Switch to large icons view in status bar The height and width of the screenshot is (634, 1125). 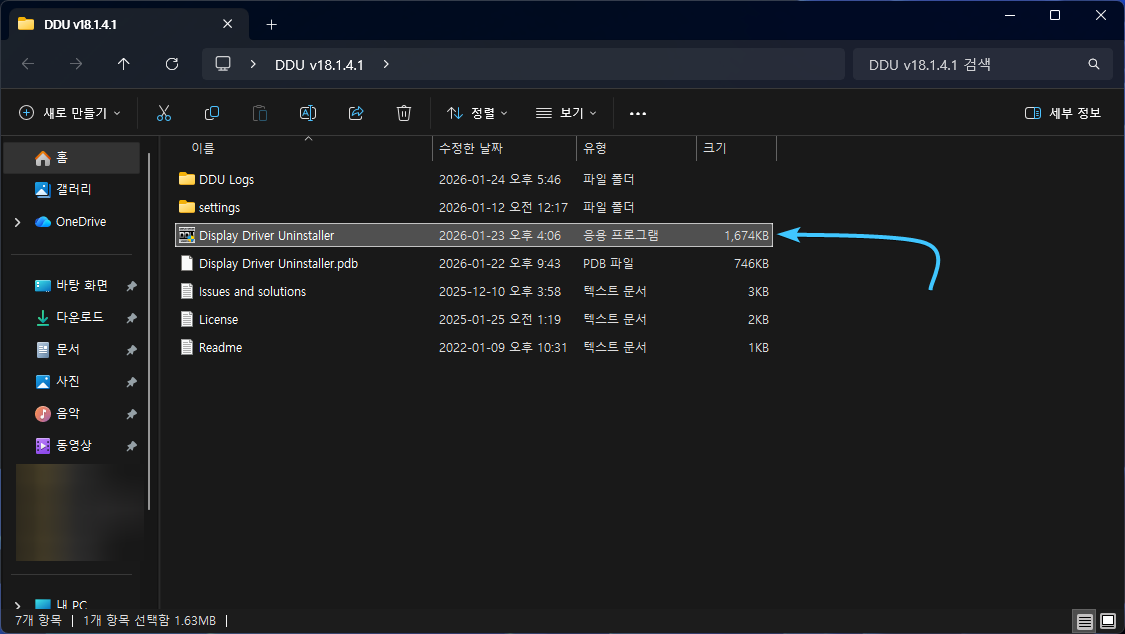1106,621
